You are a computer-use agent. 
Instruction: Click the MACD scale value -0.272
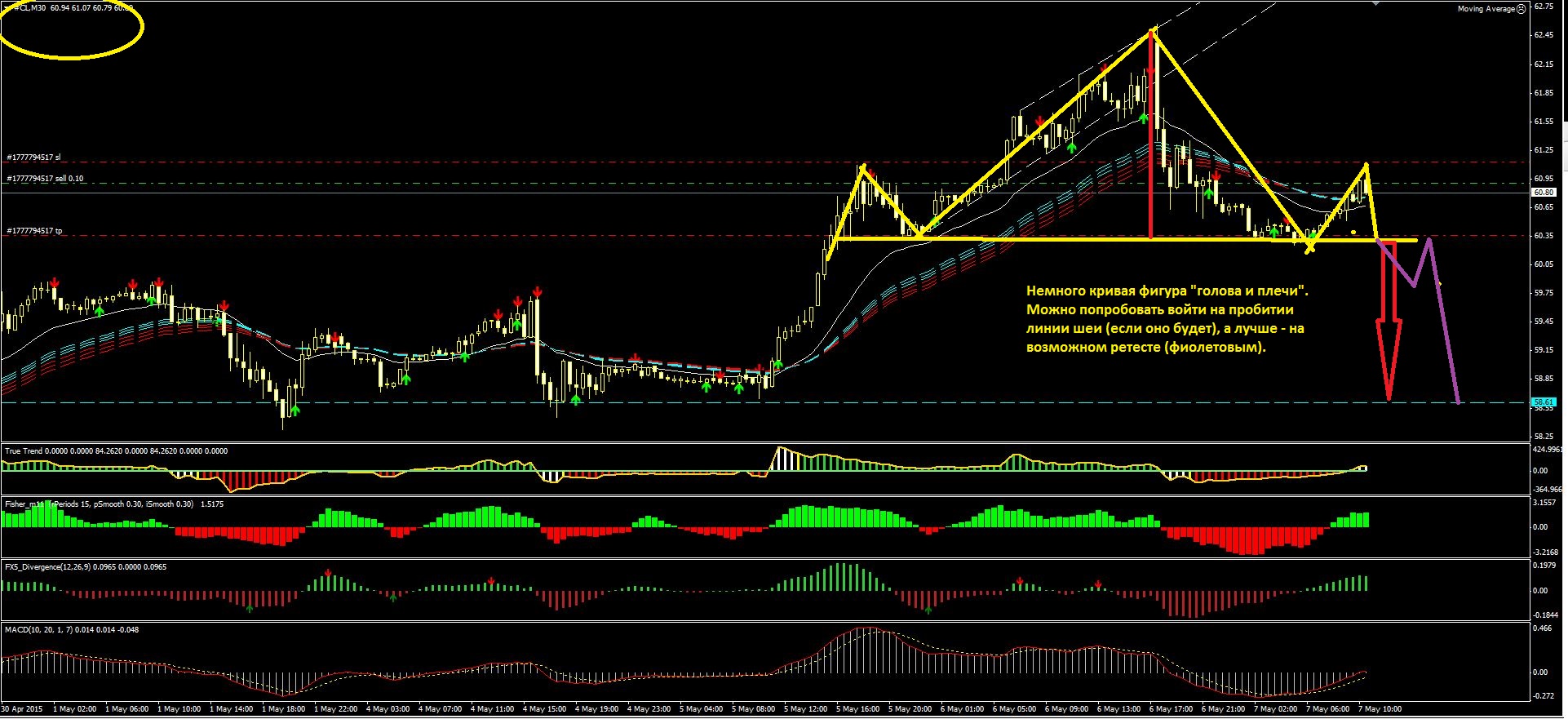click(x=1542, y=696)
